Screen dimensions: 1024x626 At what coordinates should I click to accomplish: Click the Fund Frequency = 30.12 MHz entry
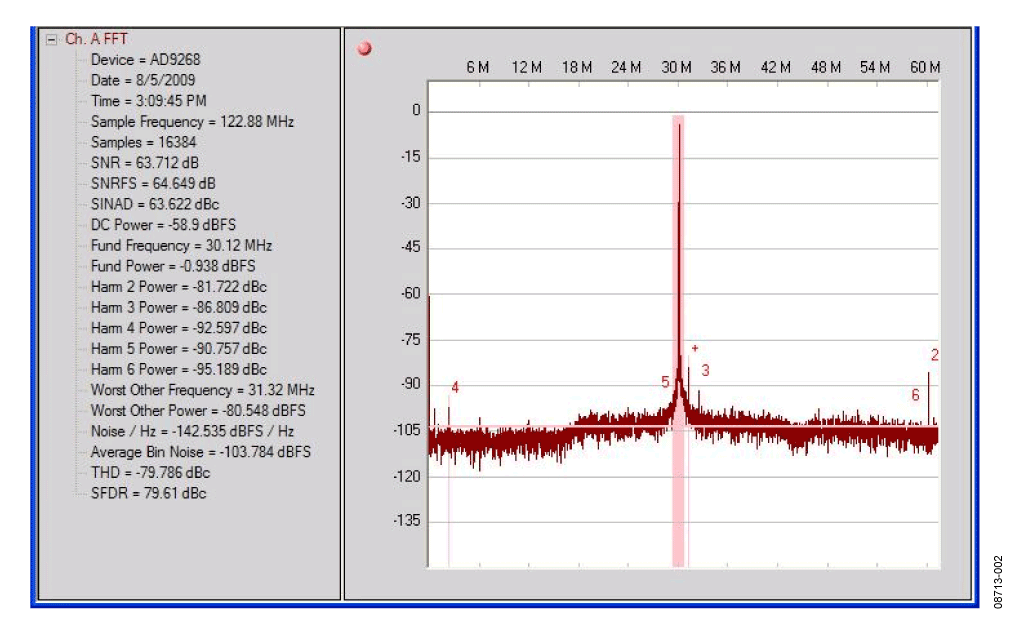[181, 245]
